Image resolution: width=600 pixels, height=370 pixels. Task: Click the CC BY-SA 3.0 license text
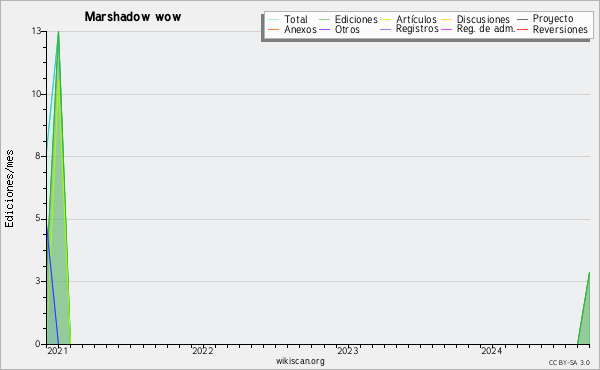coord(569,363)
